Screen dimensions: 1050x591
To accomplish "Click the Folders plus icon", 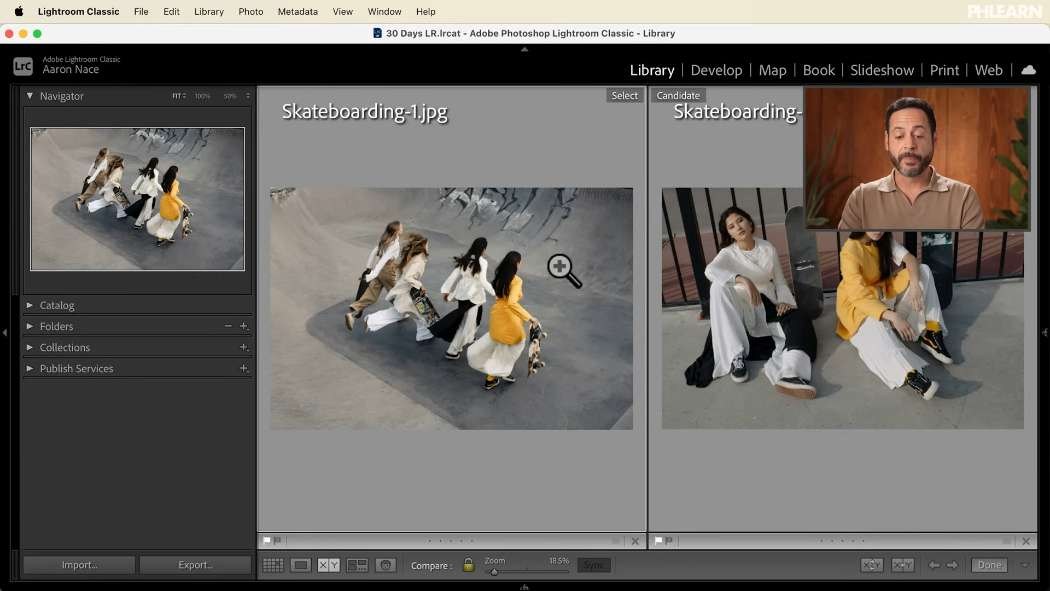I will point(244,326).
